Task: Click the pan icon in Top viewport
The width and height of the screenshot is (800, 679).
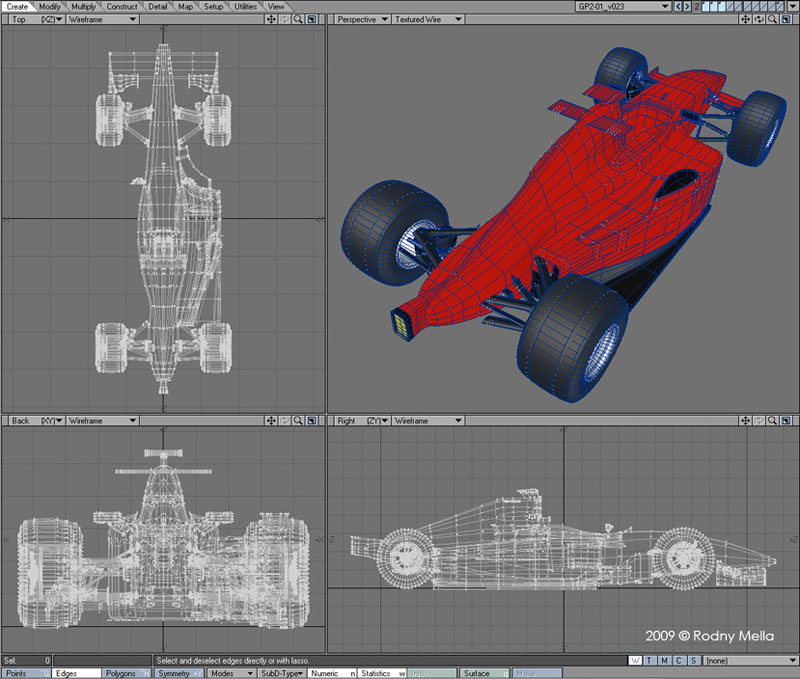Action: 271,19
